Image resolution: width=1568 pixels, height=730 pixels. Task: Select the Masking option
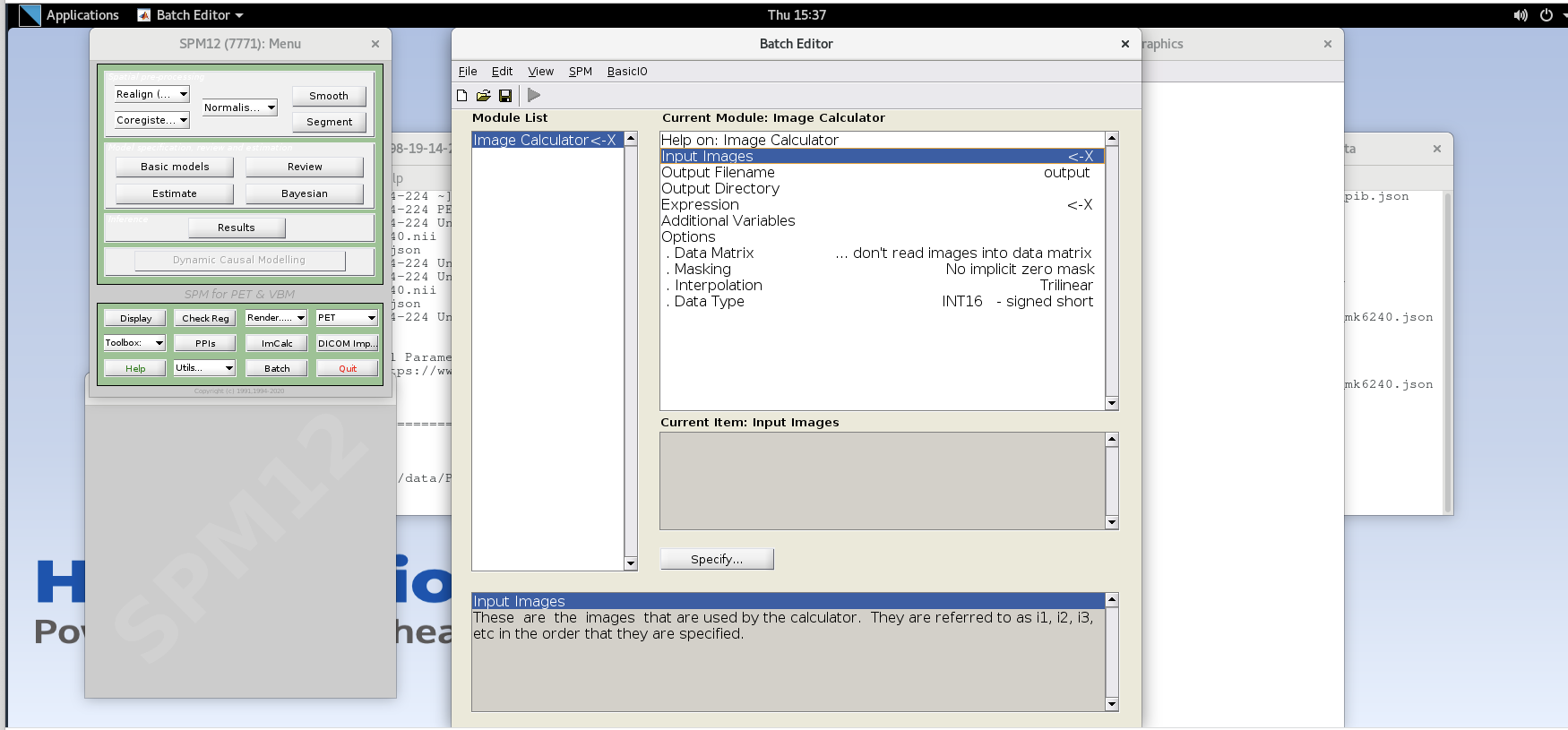click(883, 270)
